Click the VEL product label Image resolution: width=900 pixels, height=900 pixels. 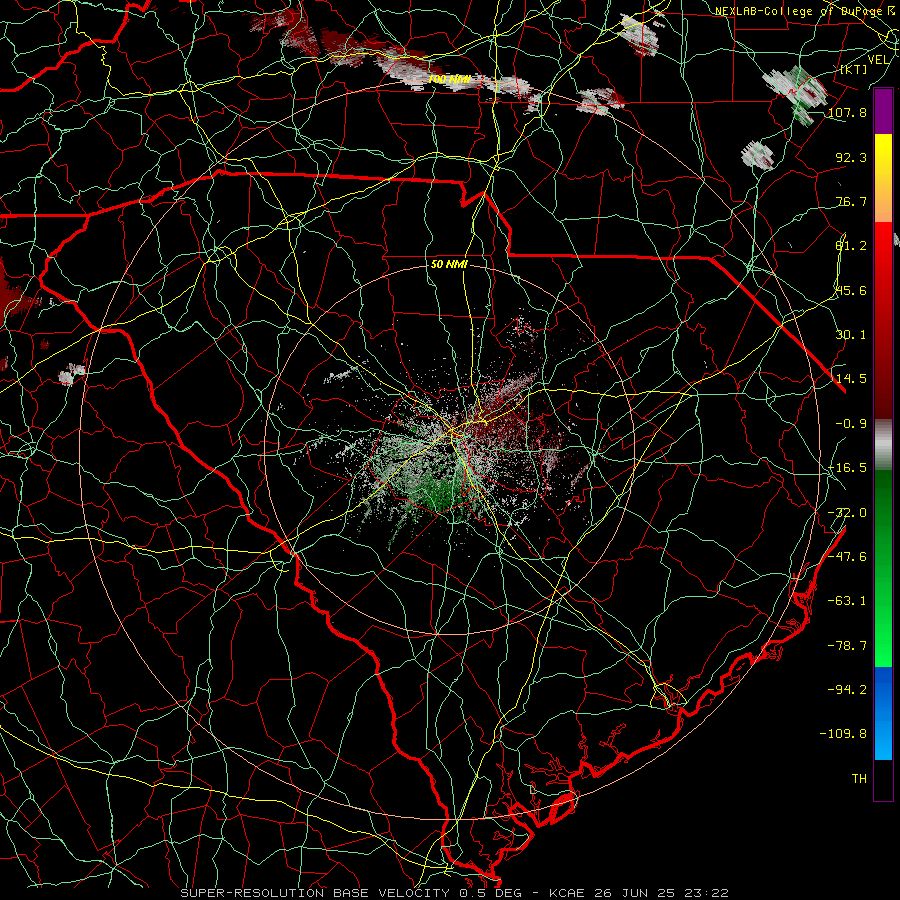(x=878, y=60)
